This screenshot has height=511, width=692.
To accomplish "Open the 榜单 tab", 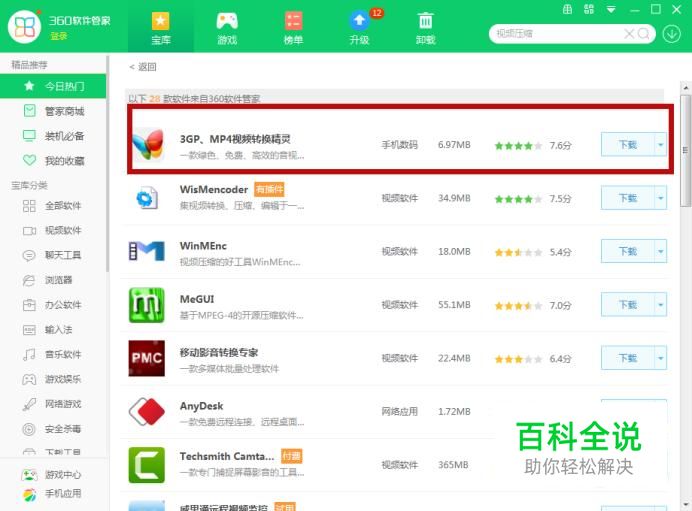I will click(293, 27).
